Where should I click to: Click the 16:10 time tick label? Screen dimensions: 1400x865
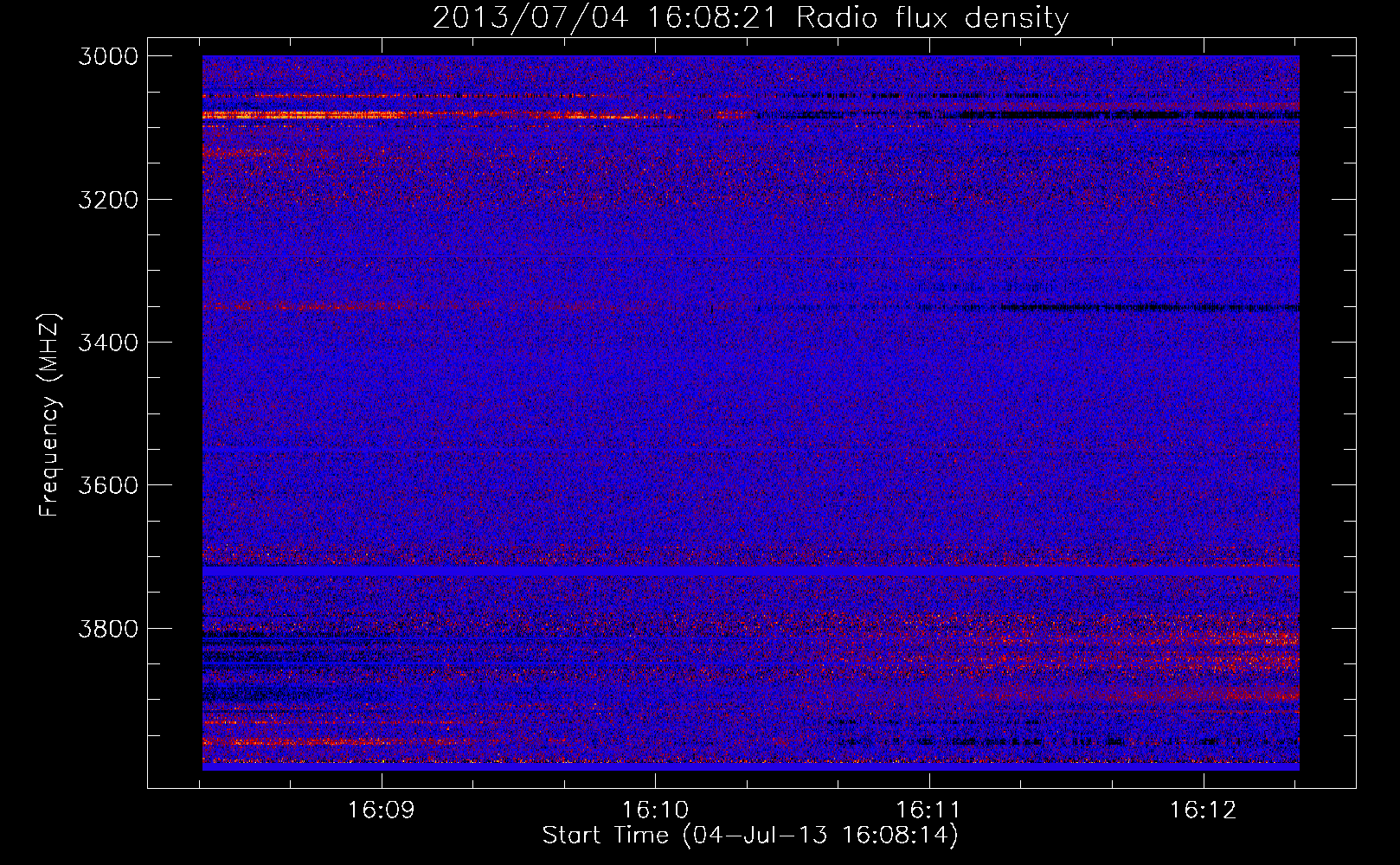(656, 810)
